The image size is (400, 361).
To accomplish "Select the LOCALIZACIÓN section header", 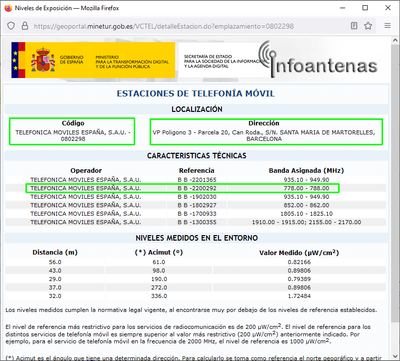I will click(x=197, y=109).
